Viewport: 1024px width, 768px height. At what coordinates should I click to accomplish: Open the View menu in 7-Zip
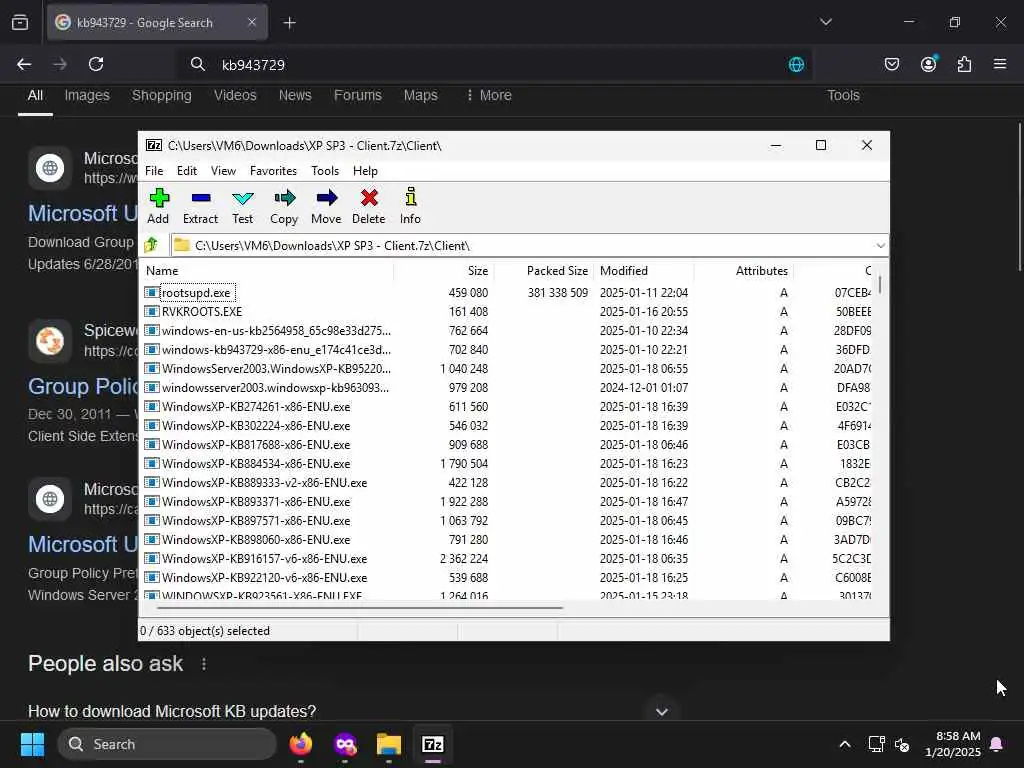[x=223, y=170]
